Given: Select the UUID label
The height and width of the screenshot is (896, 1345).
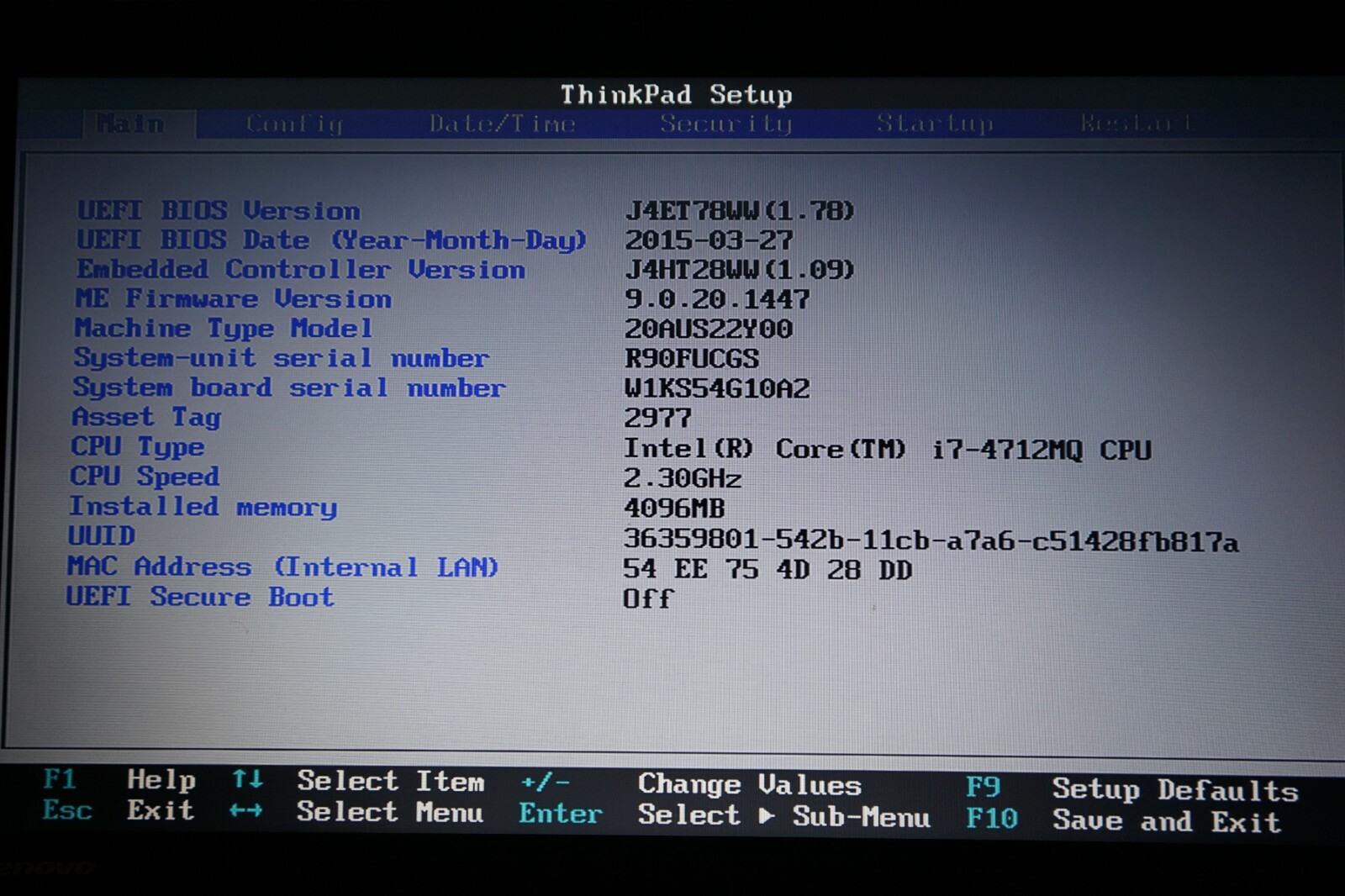Looking at the screenshot, I should click(101, 536).
